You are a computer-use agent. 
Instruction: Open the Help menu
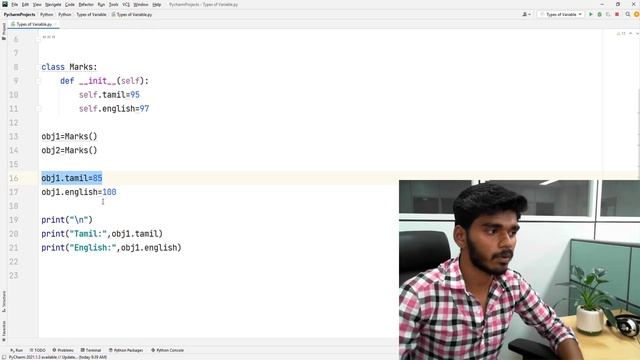point(157,4)
